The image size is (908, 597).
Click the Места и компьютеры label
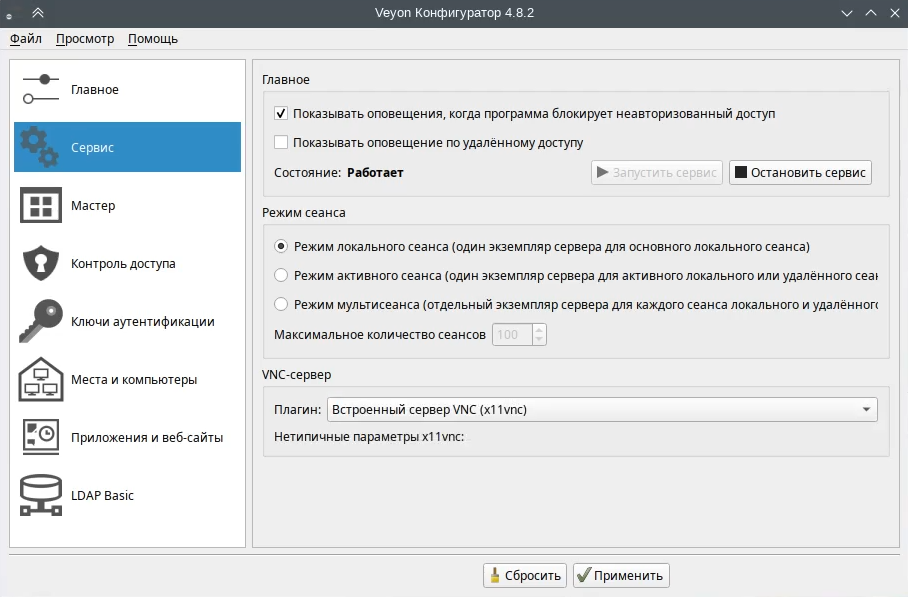point(134,380)
